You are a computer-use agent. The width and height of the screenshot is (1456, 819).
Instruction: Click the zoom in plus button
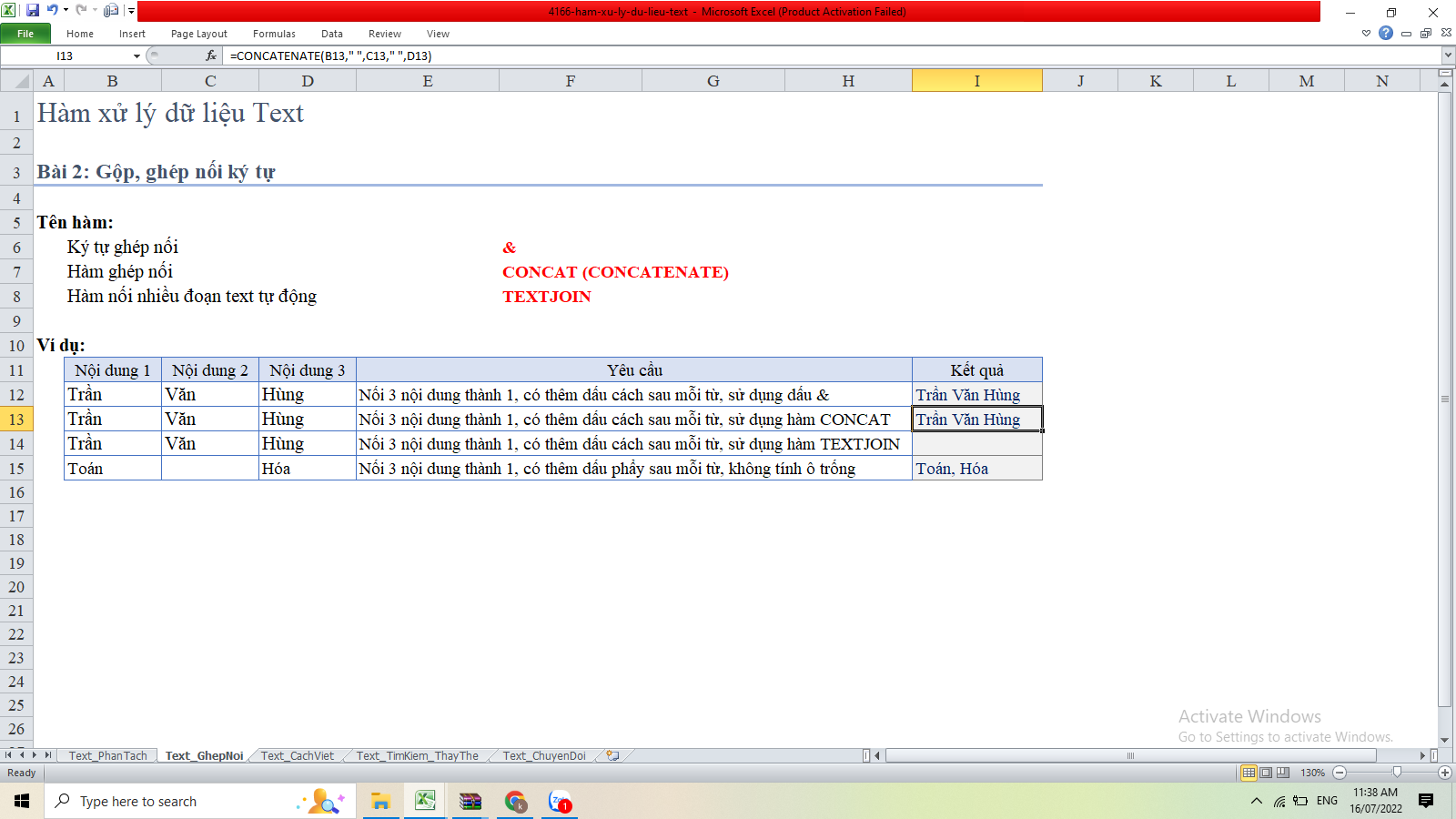point(1445,773)
